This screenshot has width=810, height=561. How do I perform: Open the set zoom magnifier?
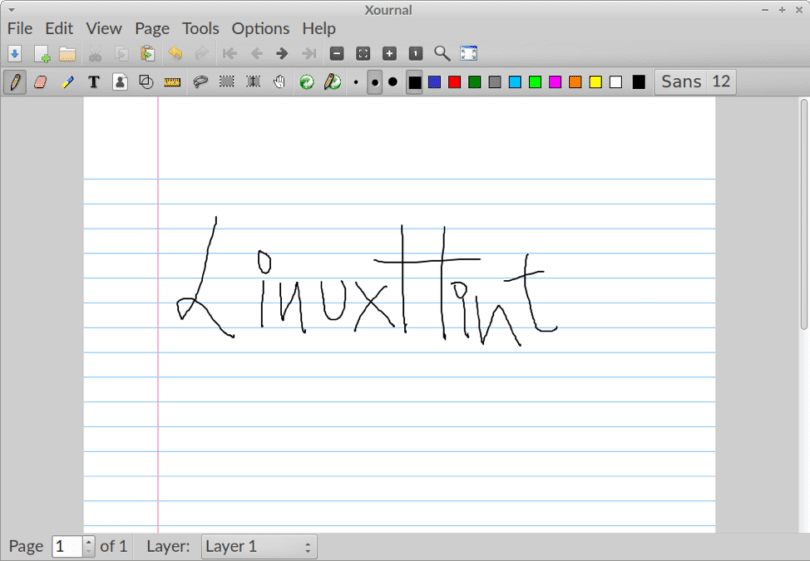click(x=442, y=53)
